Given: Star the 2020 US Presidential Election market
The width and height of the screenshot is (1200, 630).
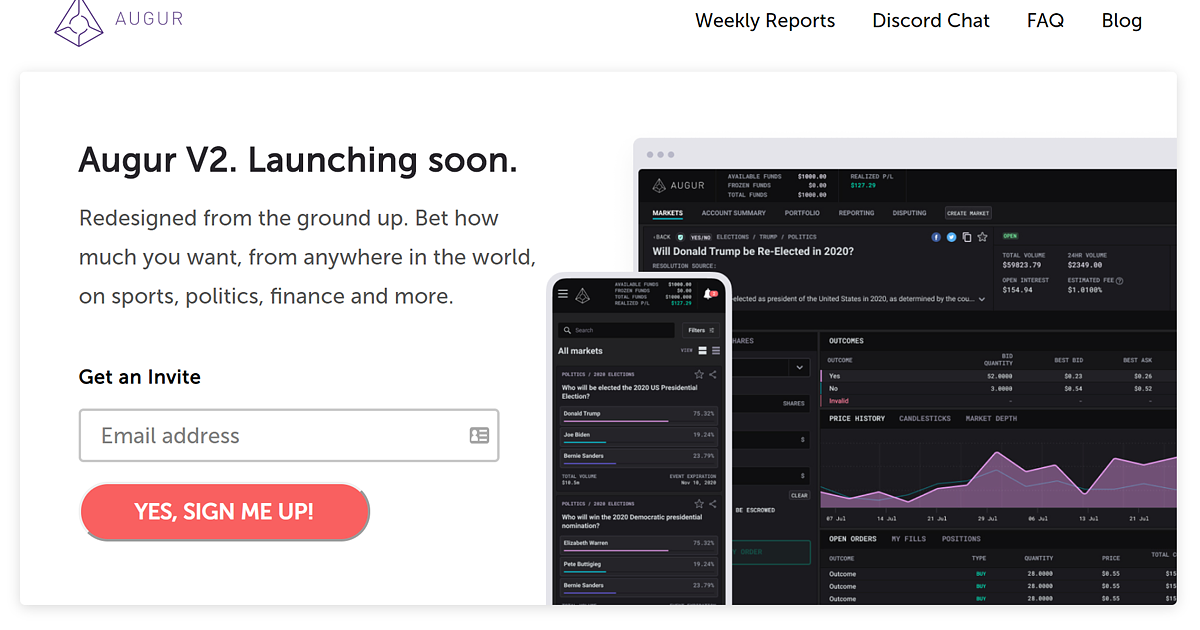Looking at the screenshot, I should point(699,374).
